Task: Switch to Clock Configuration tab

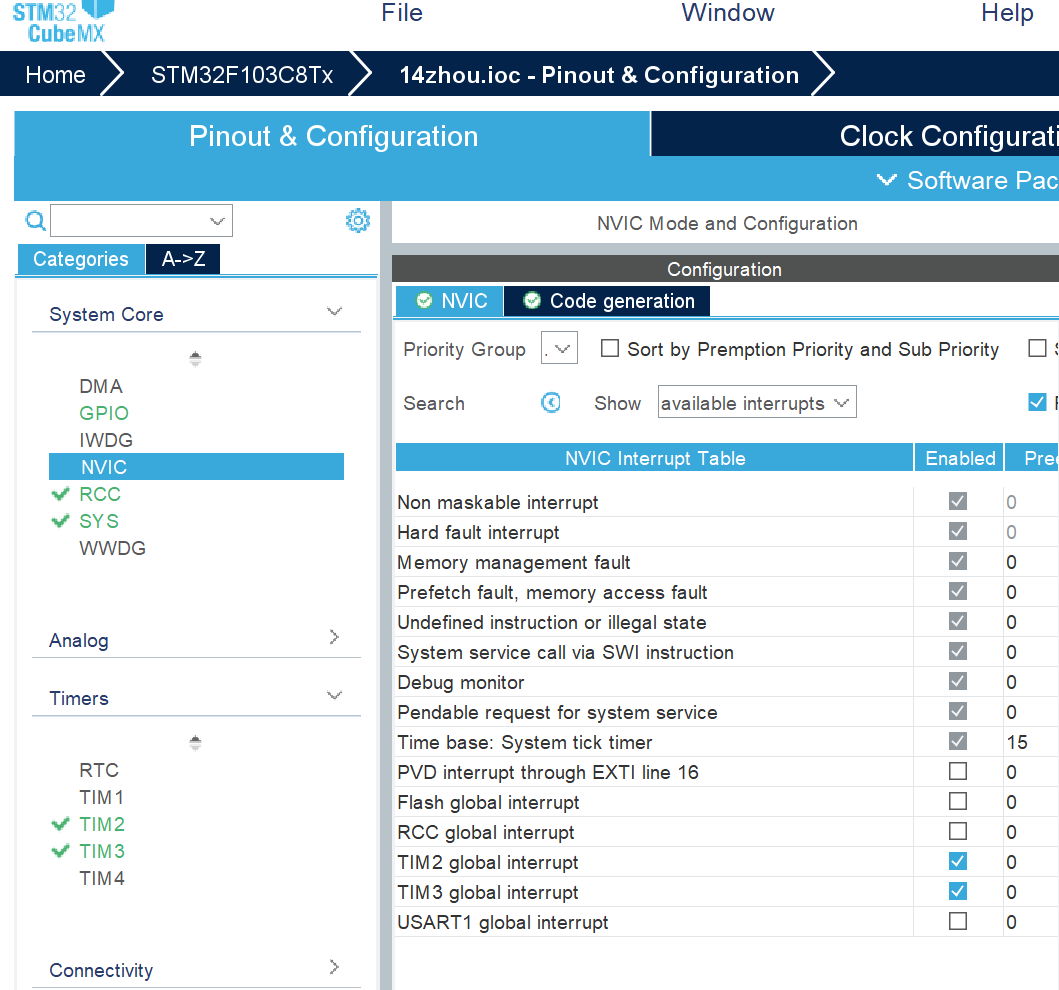Action: click(x=855, y=134)
